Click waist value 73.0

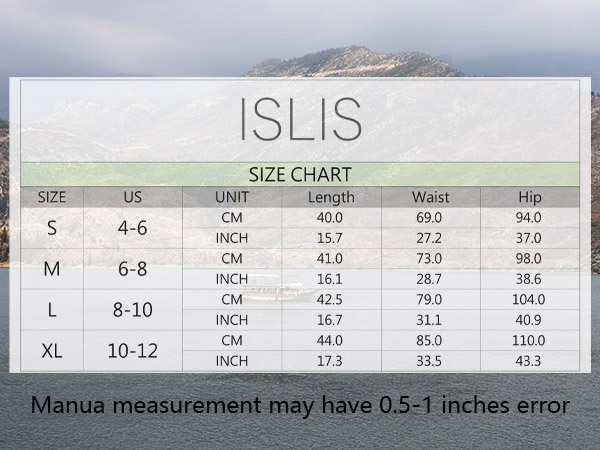[x=429, y=259]
